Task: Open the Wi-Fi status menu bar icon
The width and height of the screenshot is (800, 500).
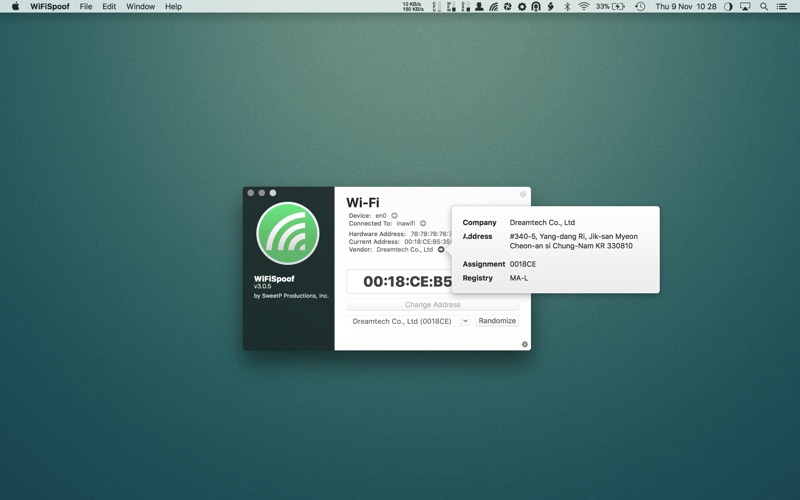Action: (x=584, y=7)
